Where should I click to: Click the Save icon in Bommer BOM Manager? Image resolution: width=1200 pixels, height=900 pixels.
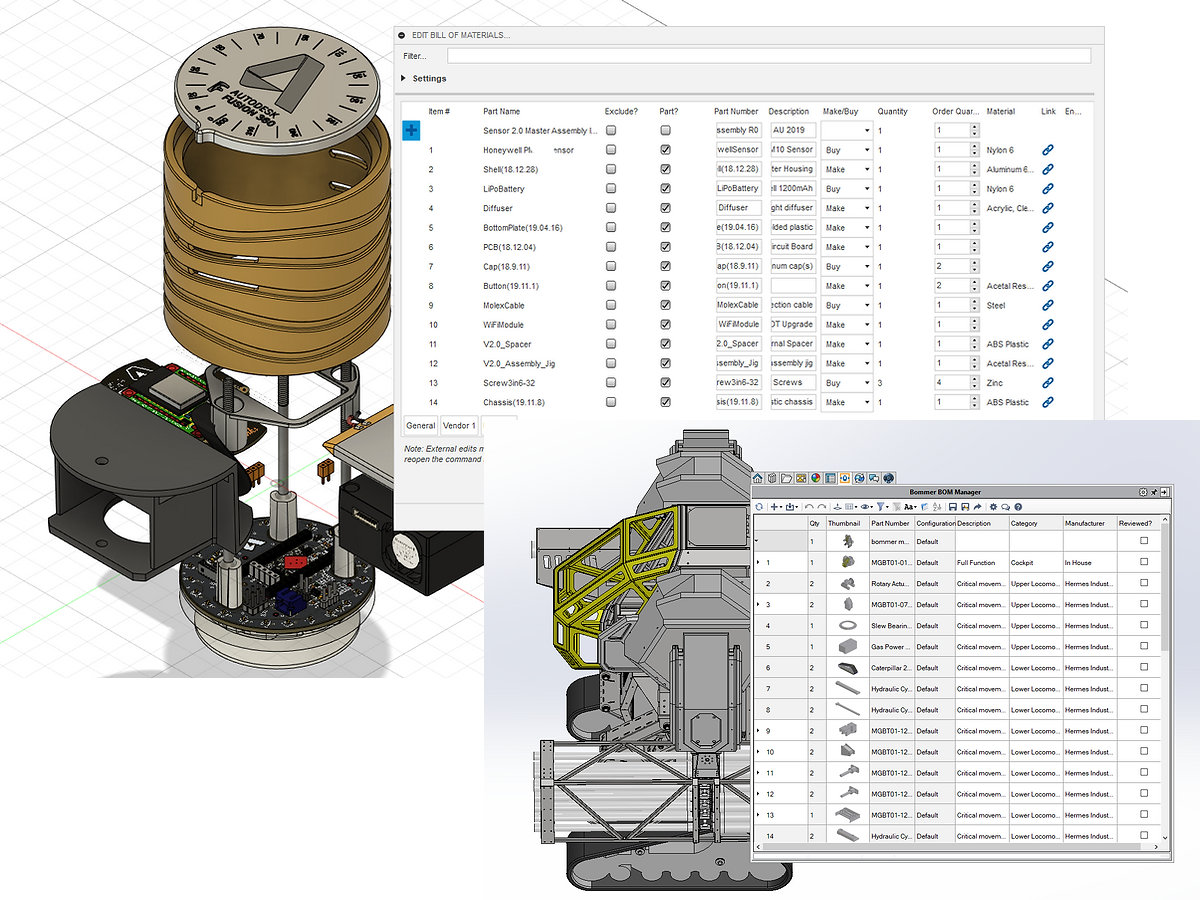point(953,507)
